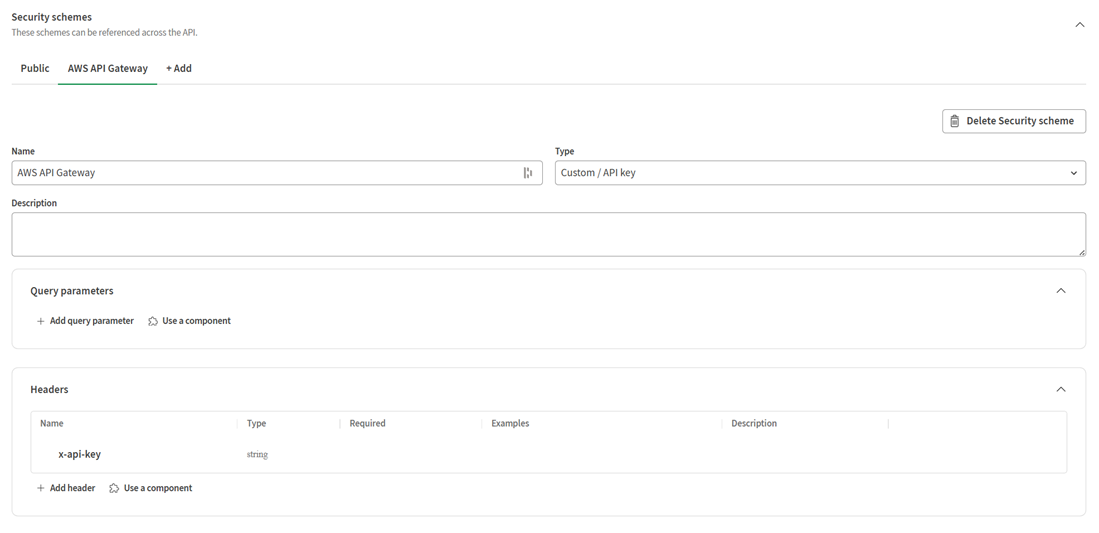1099x533 pixels.
Task: Click the trash icon in the Delete Security scheme button
Action: pyautogui.click(x=955, y=121)
